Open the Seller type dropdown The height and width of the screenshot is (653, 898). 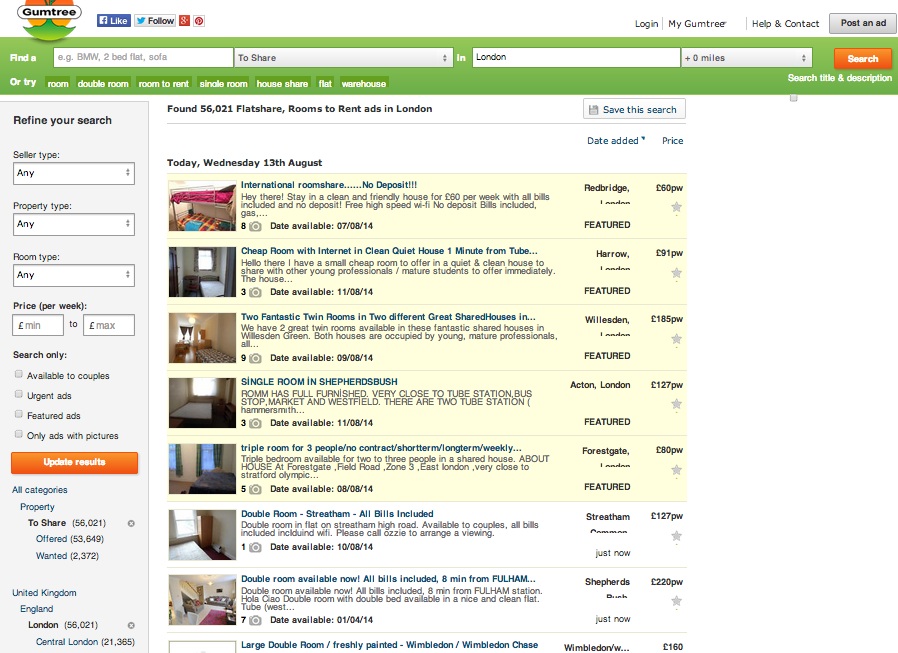(x=74, y=173)
